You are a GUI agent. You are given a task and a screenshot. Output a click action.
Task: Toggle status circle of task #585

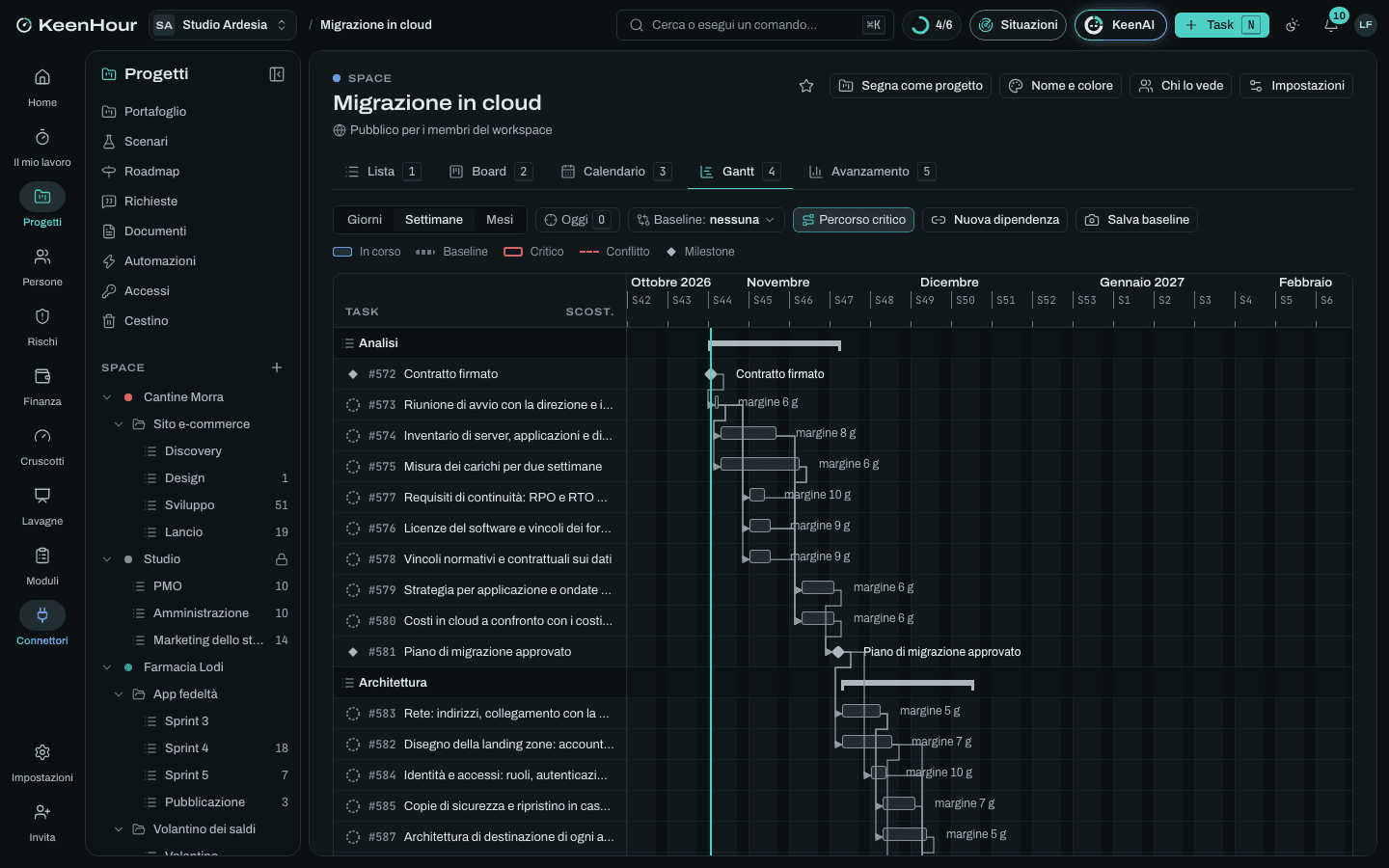coord(353,806)
